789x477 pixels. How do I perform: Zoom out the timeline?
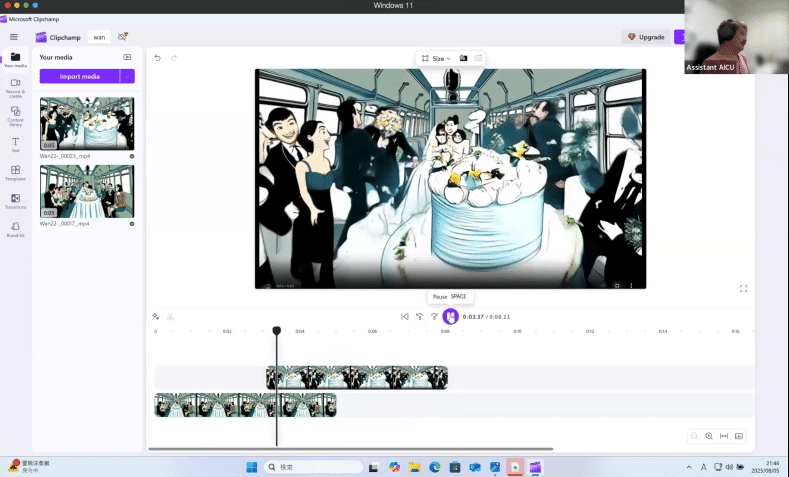(694, 436)
